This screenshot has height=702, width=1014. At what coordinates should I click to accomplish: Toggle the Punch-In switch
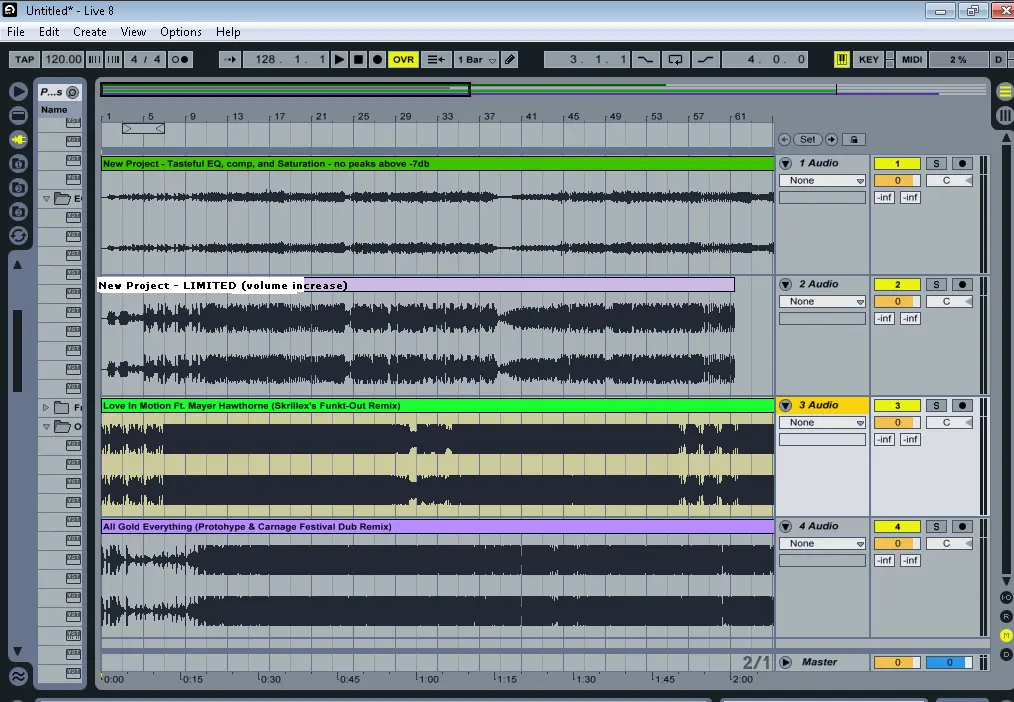coord(645,59)
